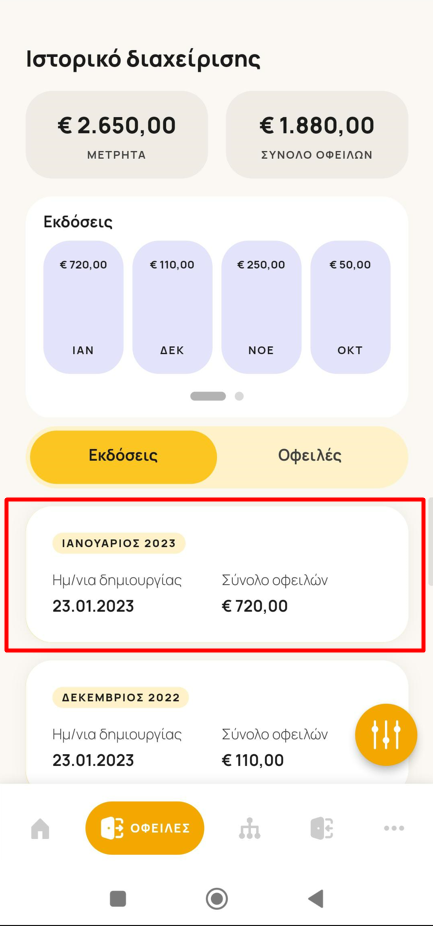The height and width of the screenshot is (926, 433).
Task: Open the ΔΕΚ € 110,00 month card
Action: (x=172, y=307)
